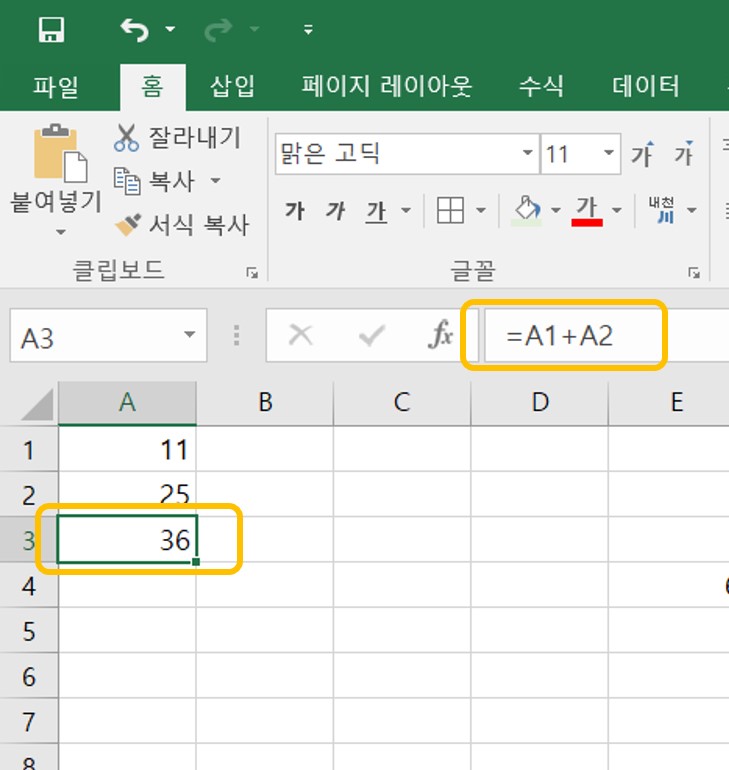Select column C header
Screen dimensions: 729x770
[x=402, y=403]
